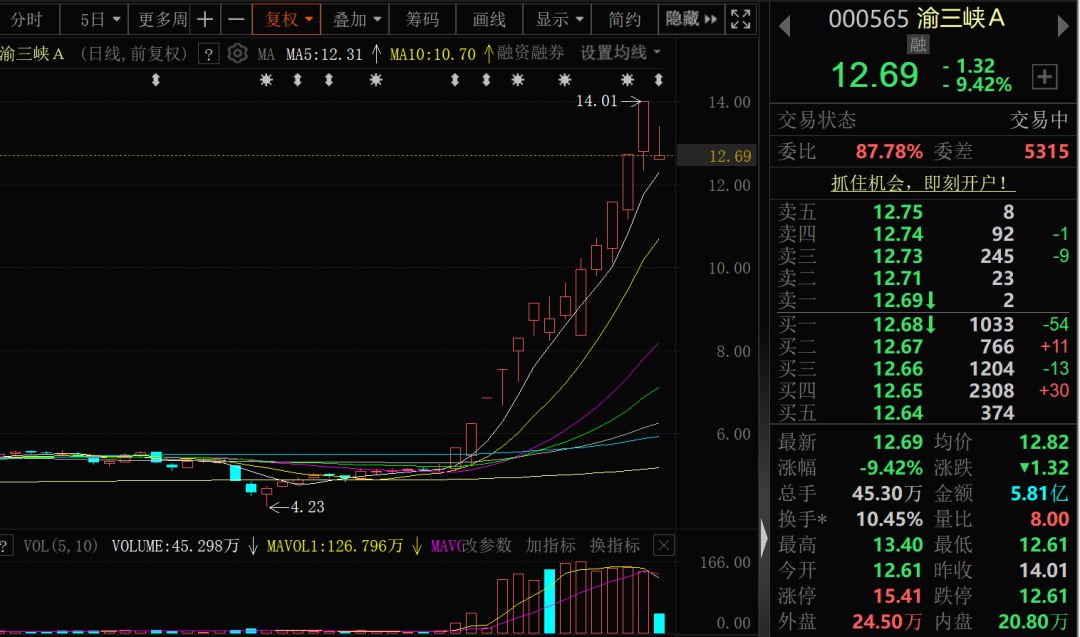The height and width of the screenshot is (637, 1080).
Task: Click the 14.01 high price marker
Action: (x=597, y=101)
